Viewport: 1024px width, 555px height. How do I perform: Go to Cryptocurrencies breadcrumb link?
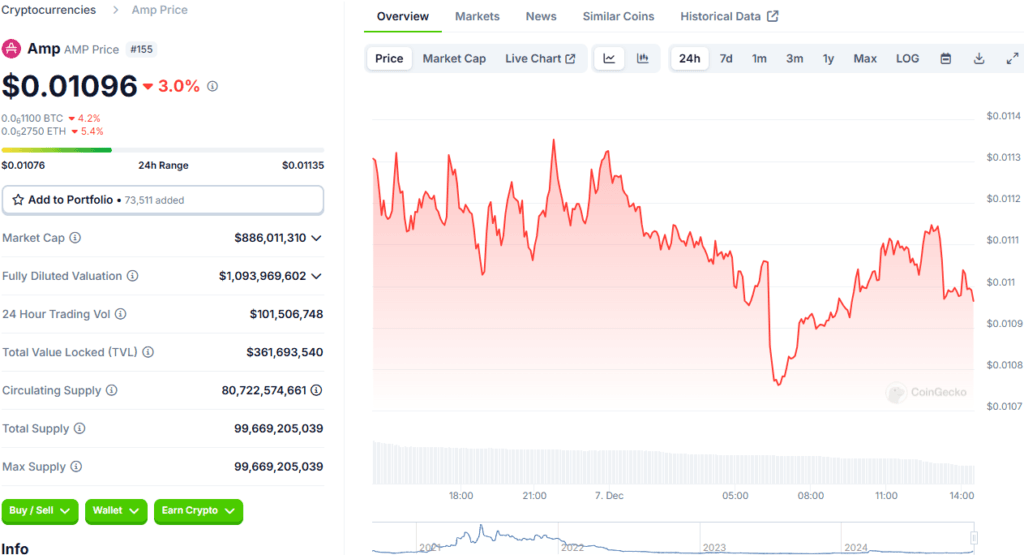coord(48,10)
